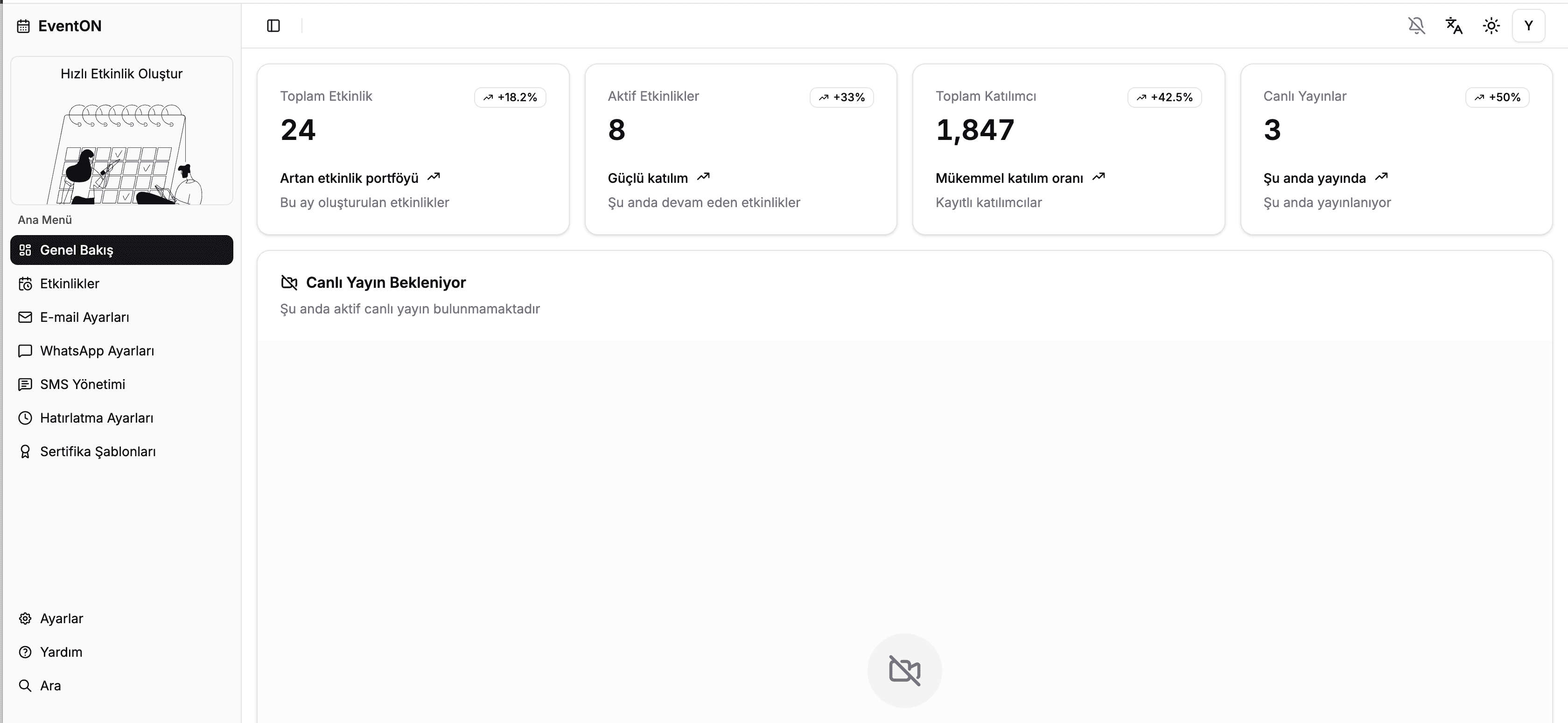Click the EventON calendar logo icon

(x=23, y=26)
